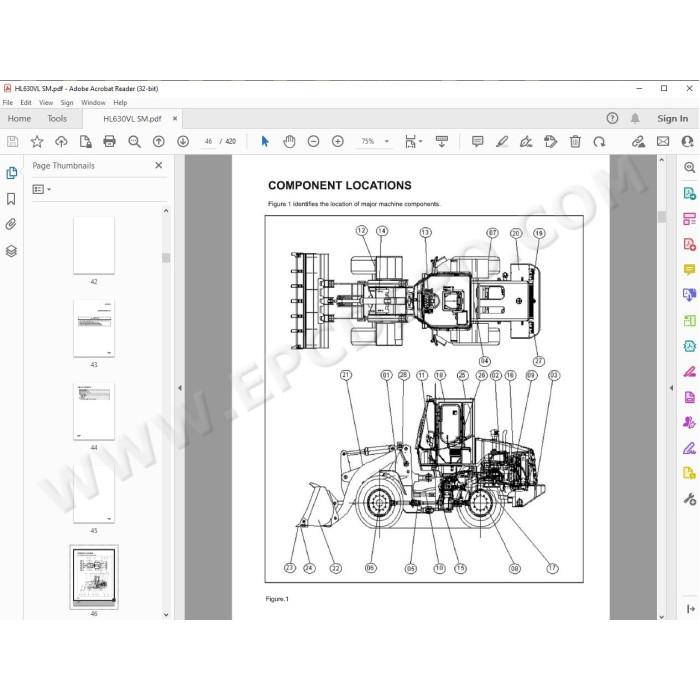Show the Layers panel
The height and width of the screenshot is (700, 700).
tap(11, 251)
